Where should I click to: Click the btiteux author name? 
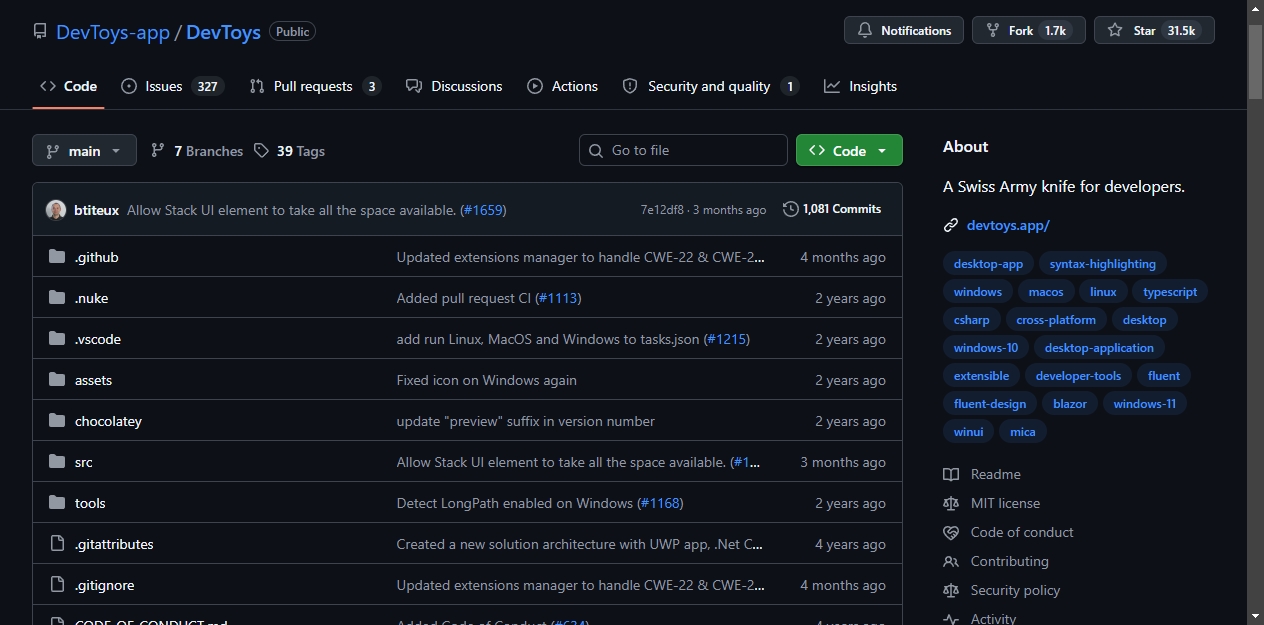point(97,210)
